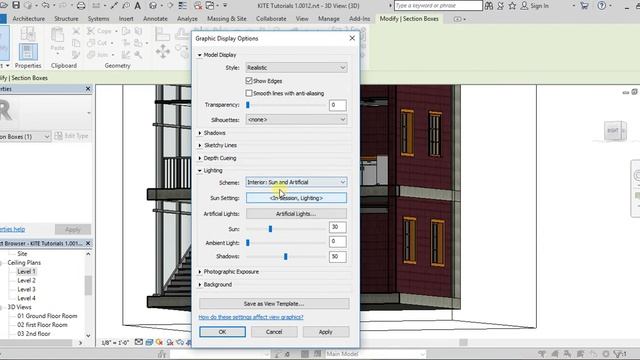The image size is (640, 360).
Task: Open the Switch Windows icon
Action: (x=210, y=6)
